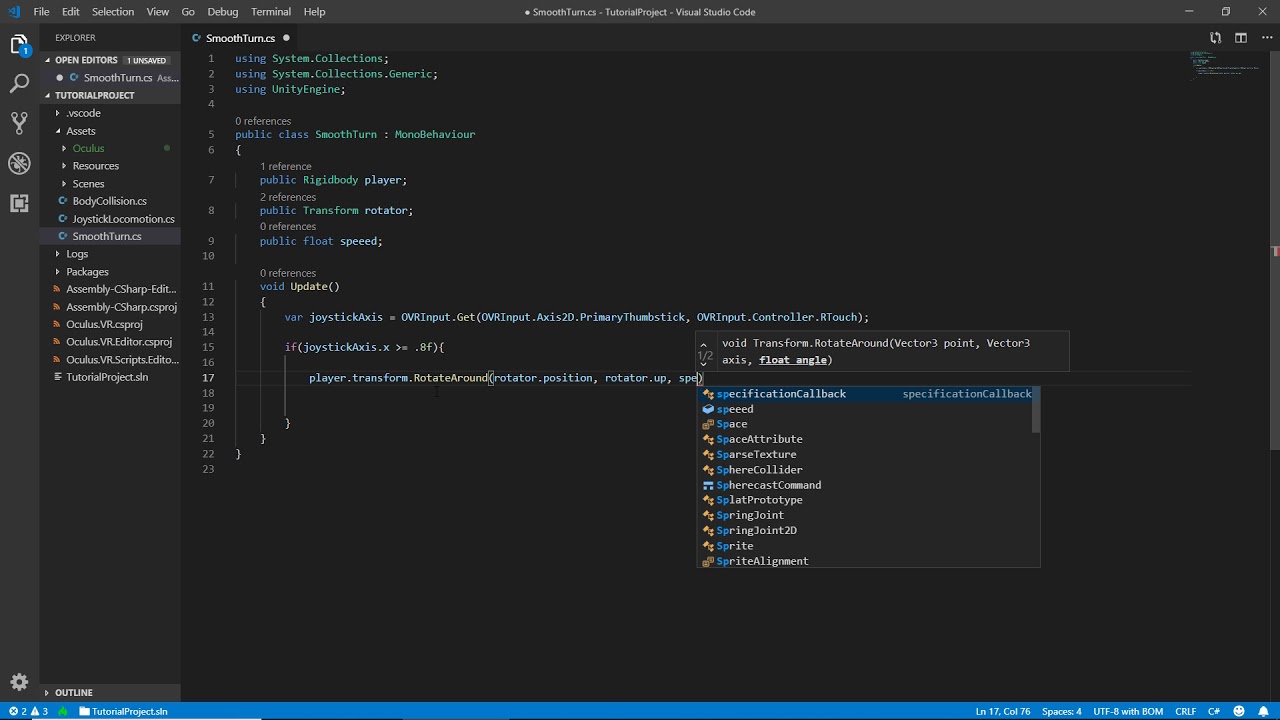Viewport: 1280px width, 720px height.
Task: Open the Debug view in the activity bar
Action: 19,163
